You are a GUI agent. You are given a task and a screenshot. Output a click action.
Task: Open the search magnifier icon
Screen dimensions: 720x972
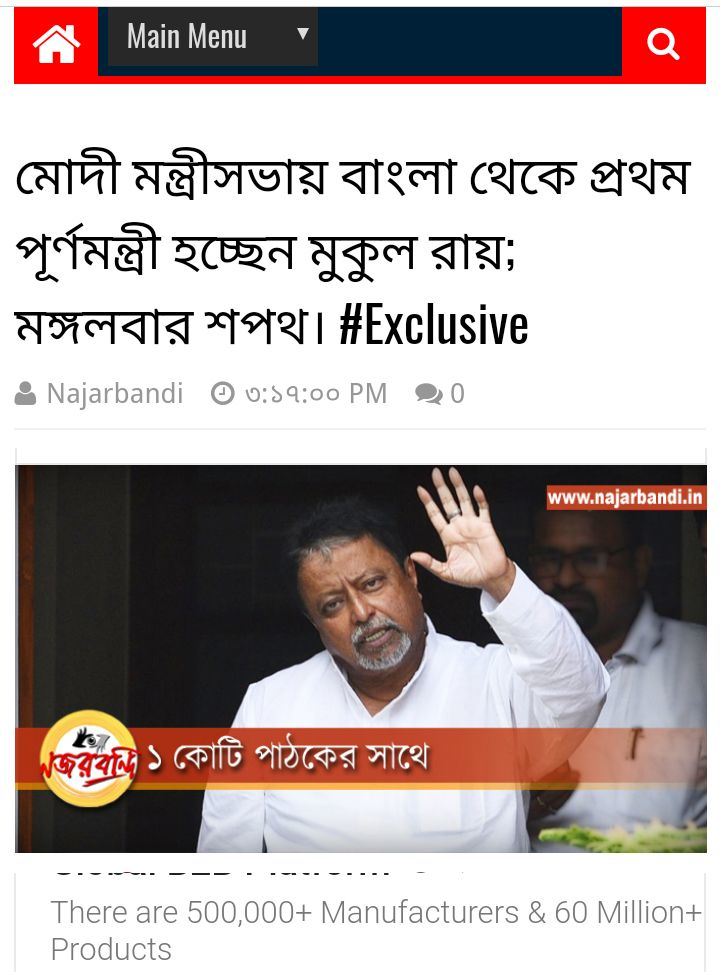tap(663, 44)
